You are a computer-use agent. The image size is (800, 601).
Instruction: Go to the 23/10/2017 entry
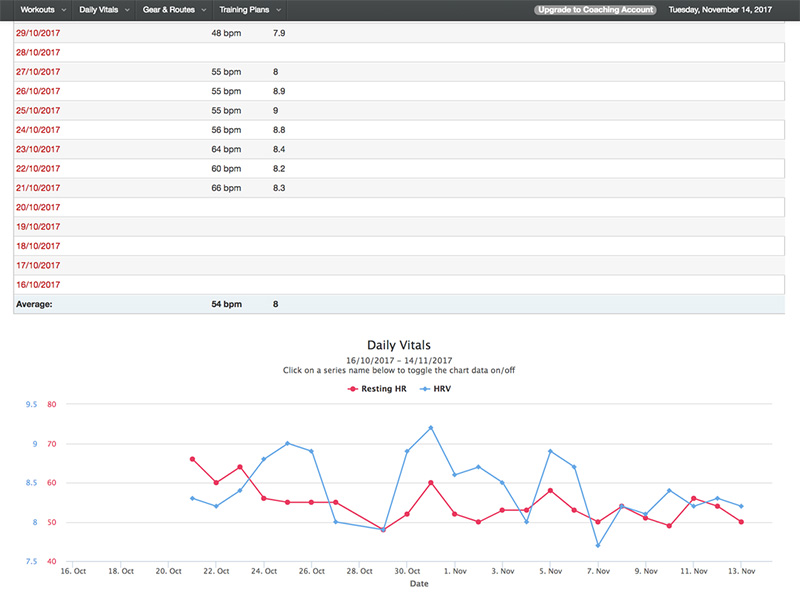coord(38,149)
